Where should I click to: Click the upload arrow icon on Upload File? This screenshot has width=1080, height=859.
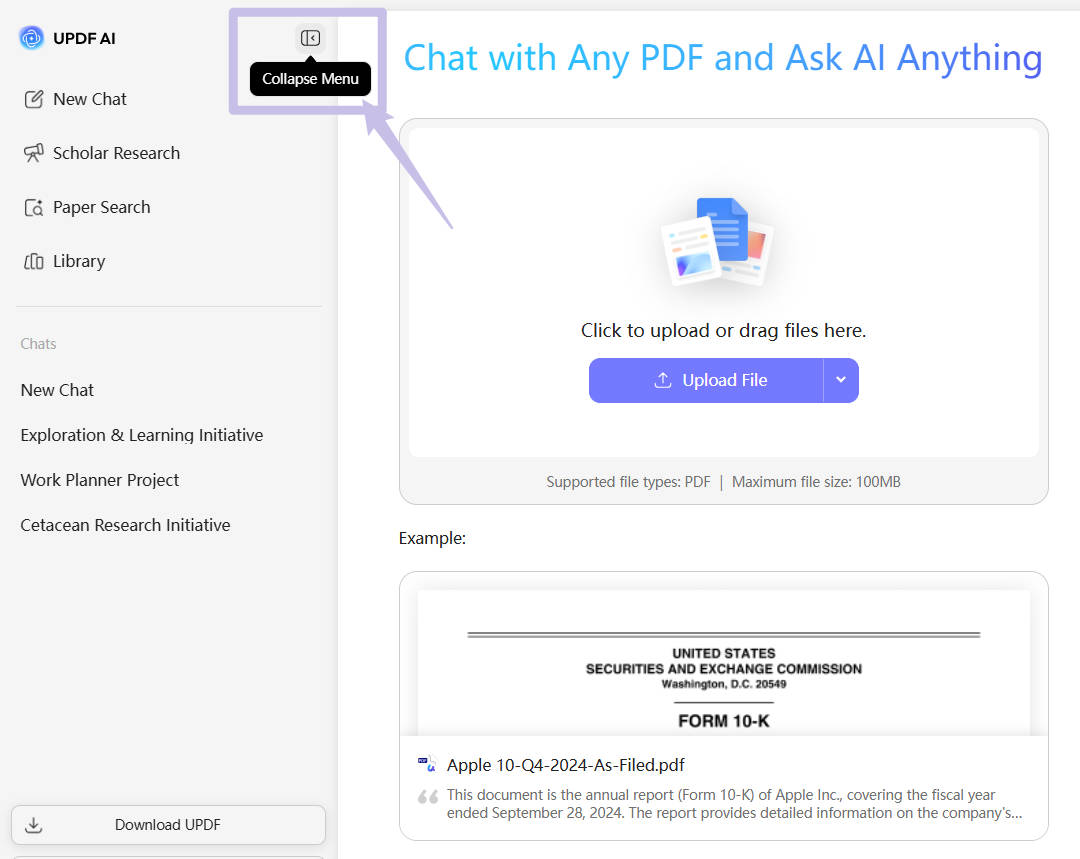coord(663,380)
